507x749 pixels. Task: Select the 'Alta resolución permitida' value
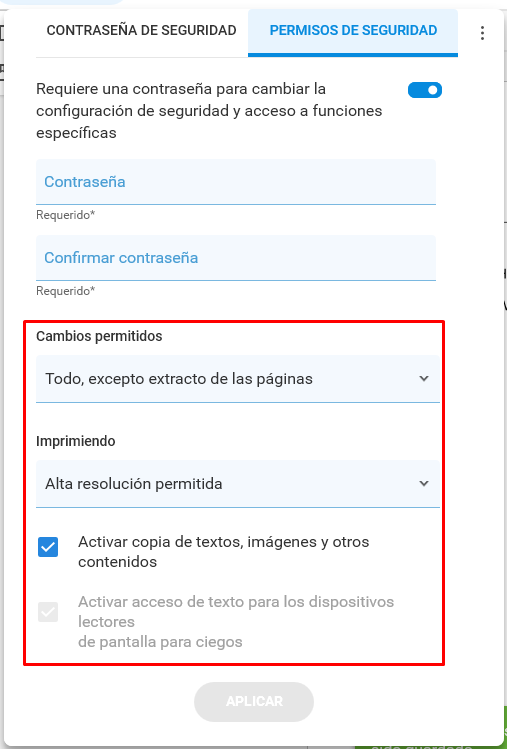tap(134, 484)
